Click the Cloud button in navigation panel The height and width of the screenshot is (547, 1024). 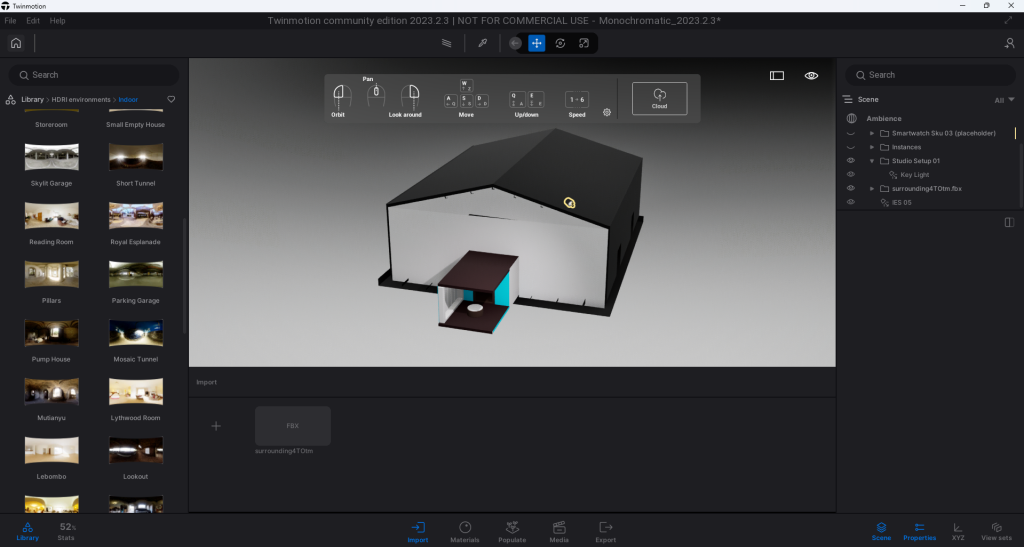tap(659, 98)
